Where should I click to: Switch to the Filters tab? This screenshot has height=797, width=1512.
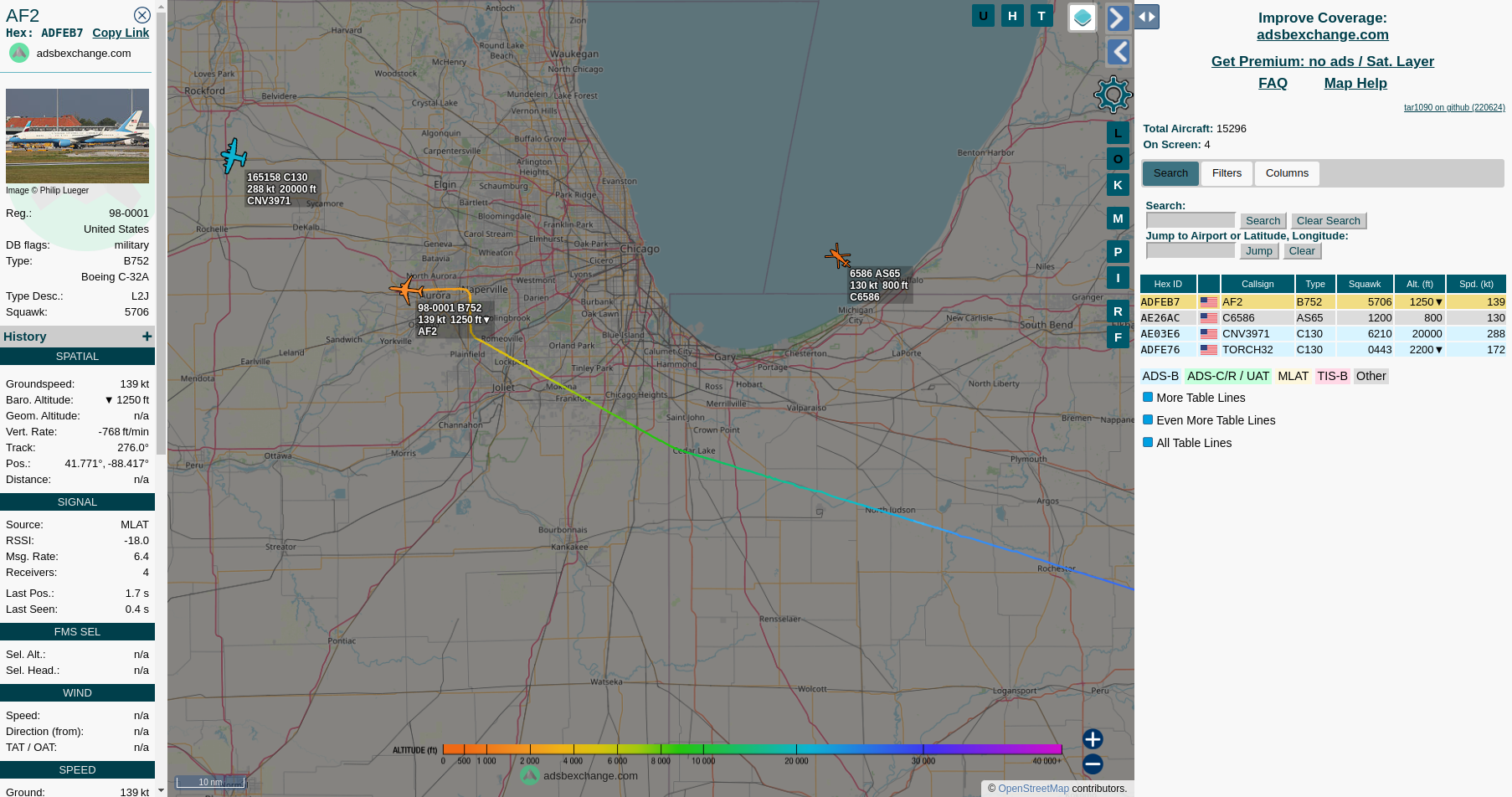[x=1227, y=173]
